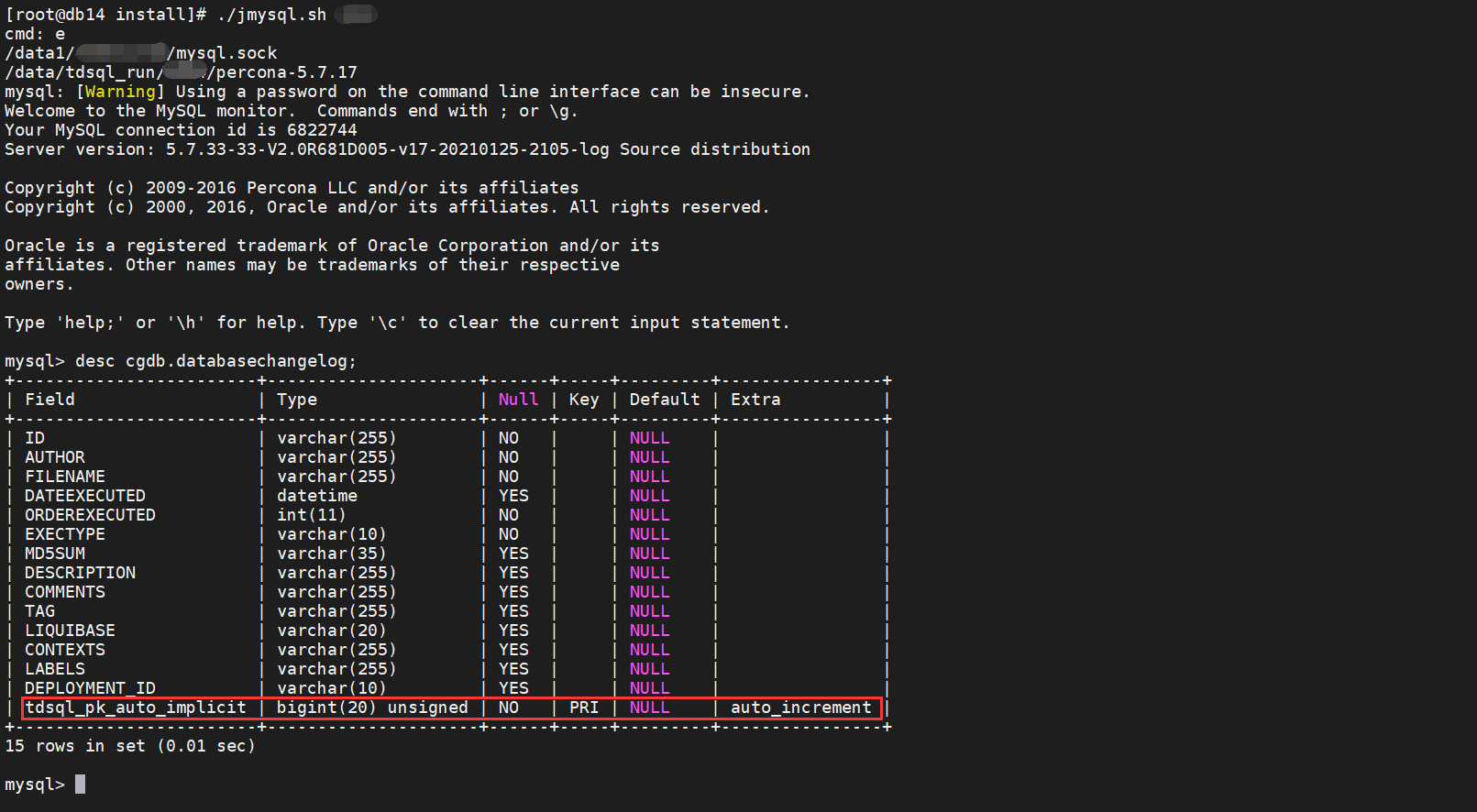
Task: Click NO in the ORDEREXECUTED row
Action: tap(509, 515)
